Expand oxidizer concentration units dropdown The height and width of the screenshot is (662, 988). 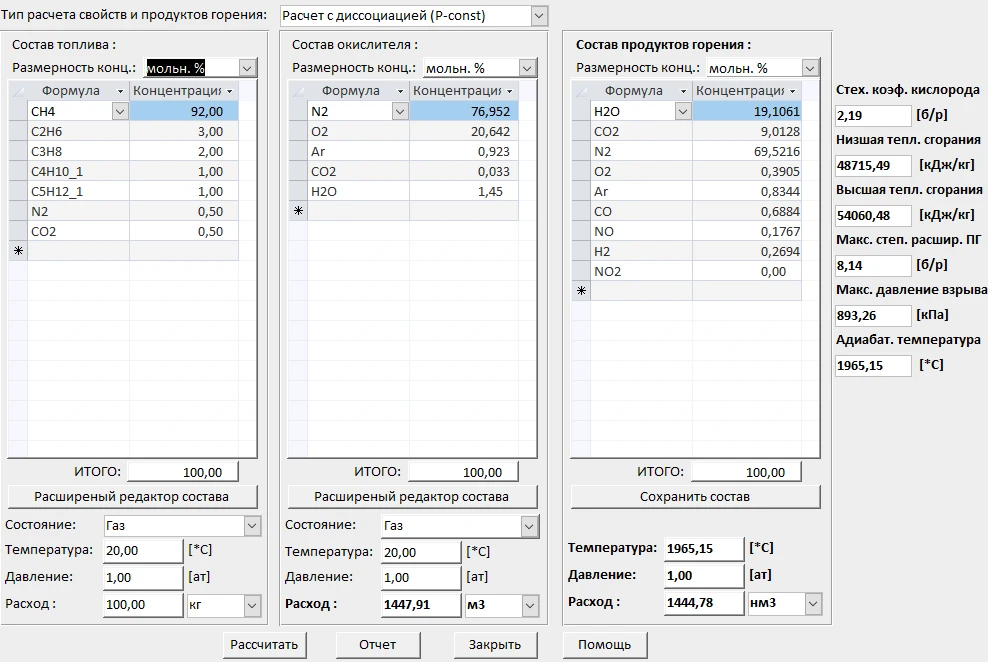[527, 68]
